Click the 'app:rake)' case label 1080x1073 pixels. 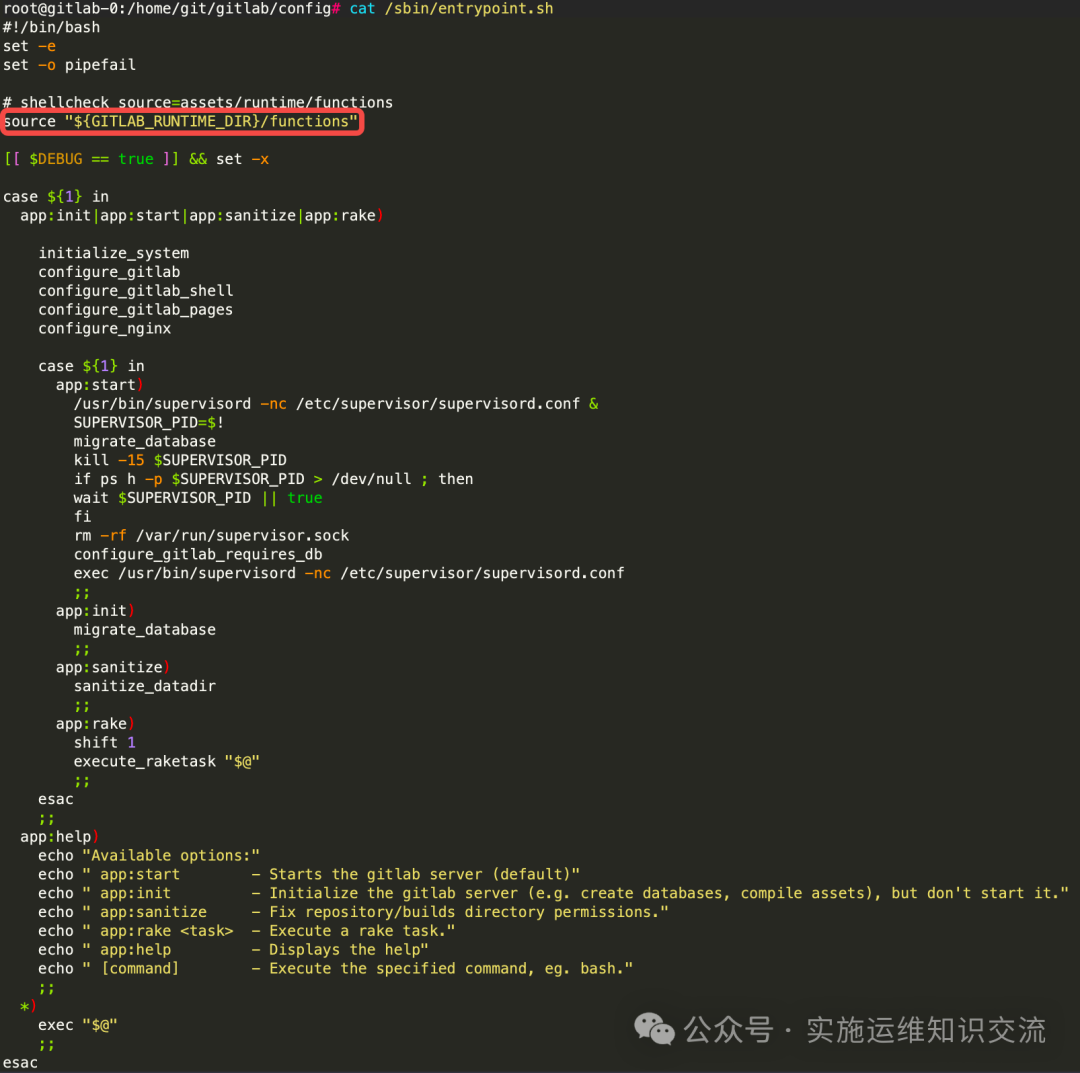pyautogui.click(x=96, y=724)
